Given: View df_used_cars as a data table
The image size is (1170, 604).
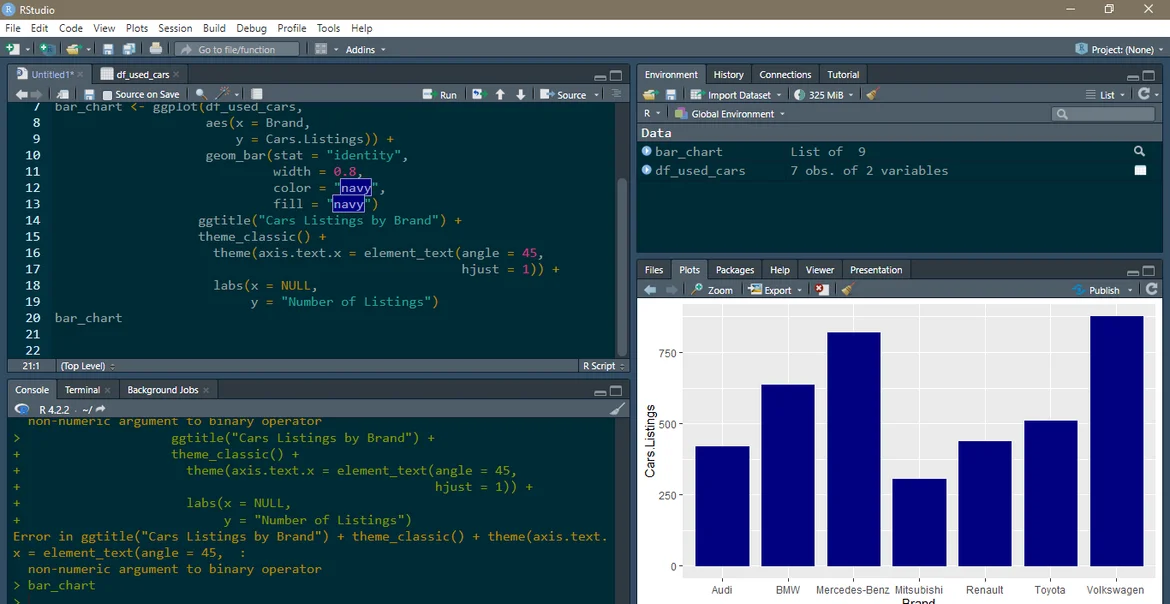Looking at the screenshot, I should click(x=1139, y=171).
